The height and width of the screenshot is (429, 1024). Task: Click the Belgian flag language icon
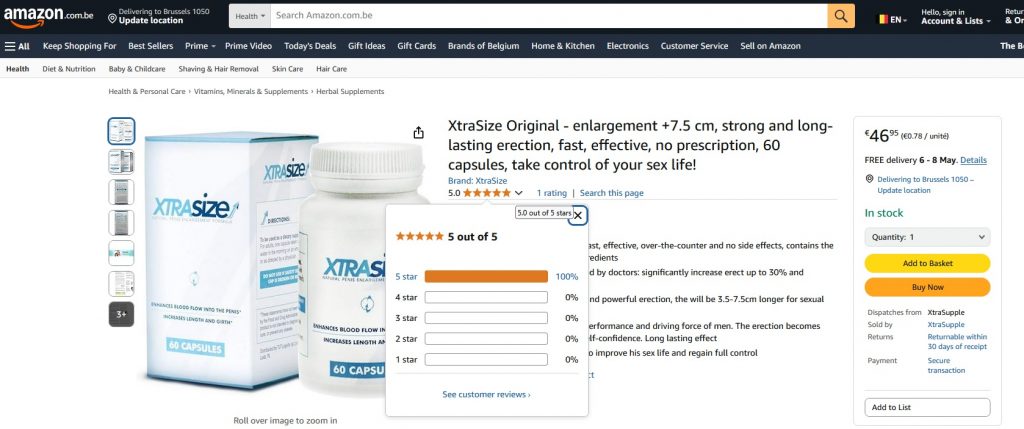coord(882,20)
